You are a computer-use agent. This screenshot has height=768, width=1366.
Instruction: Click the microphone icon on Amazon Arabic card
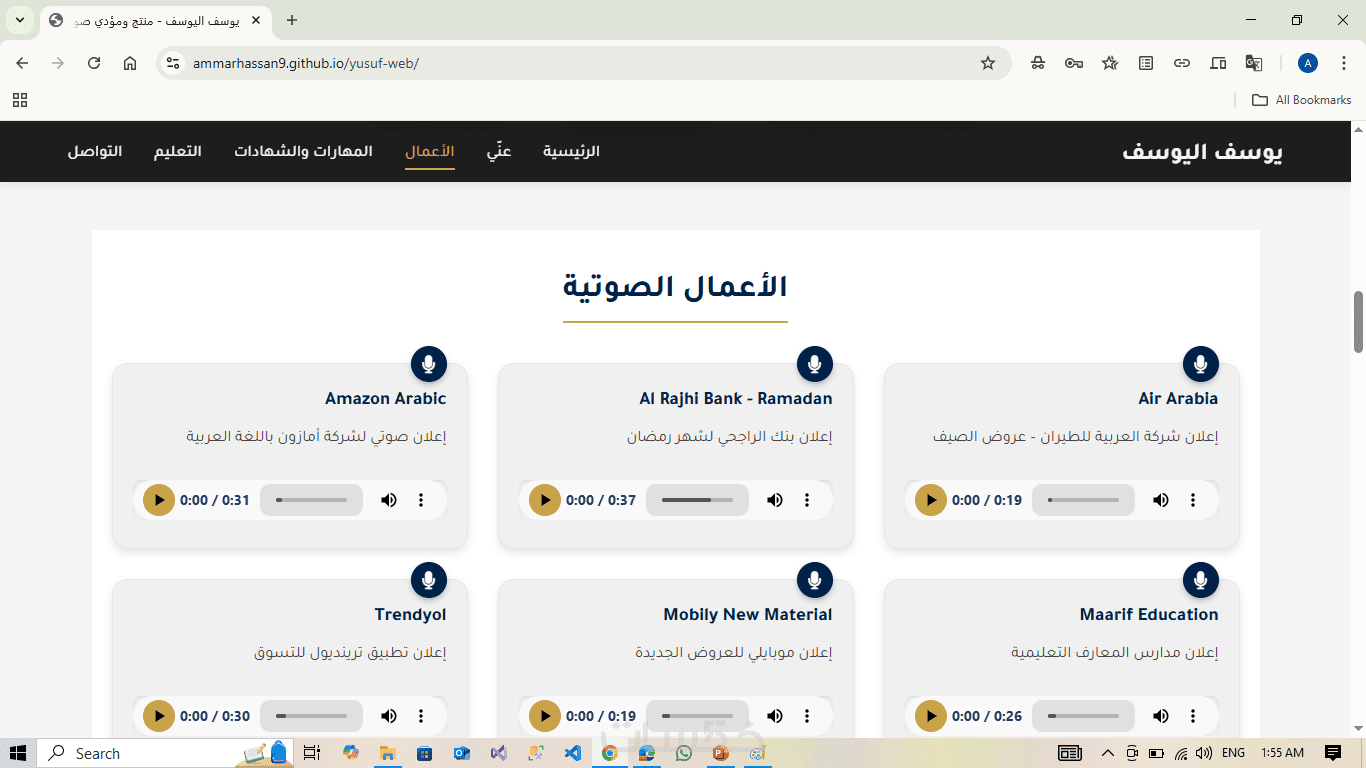pos(429,364)
